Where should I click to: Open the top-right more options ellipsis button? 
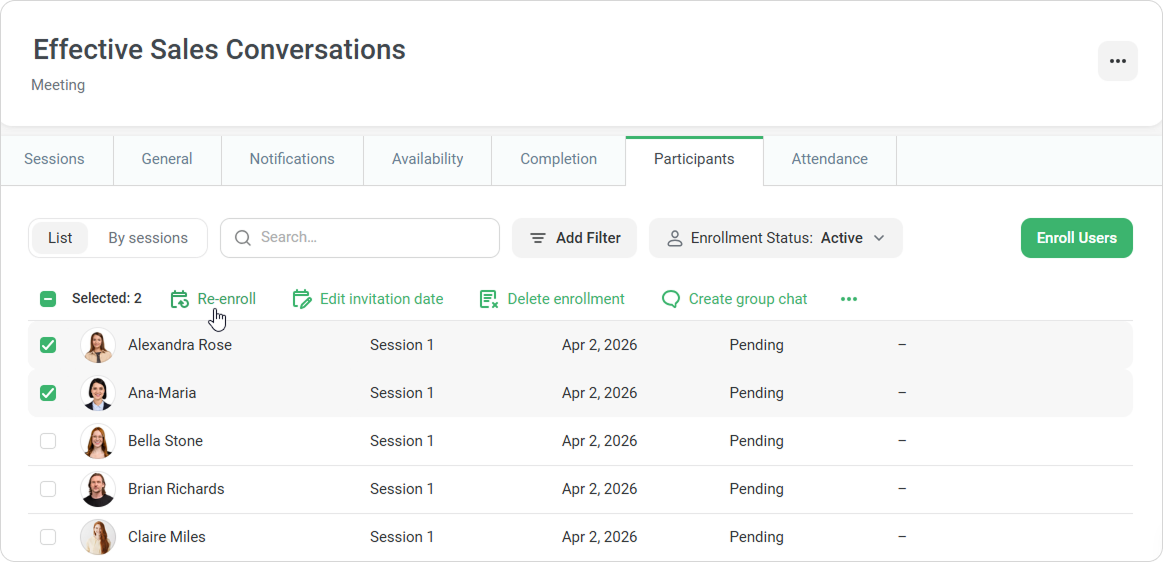(x=1117, y=61)
